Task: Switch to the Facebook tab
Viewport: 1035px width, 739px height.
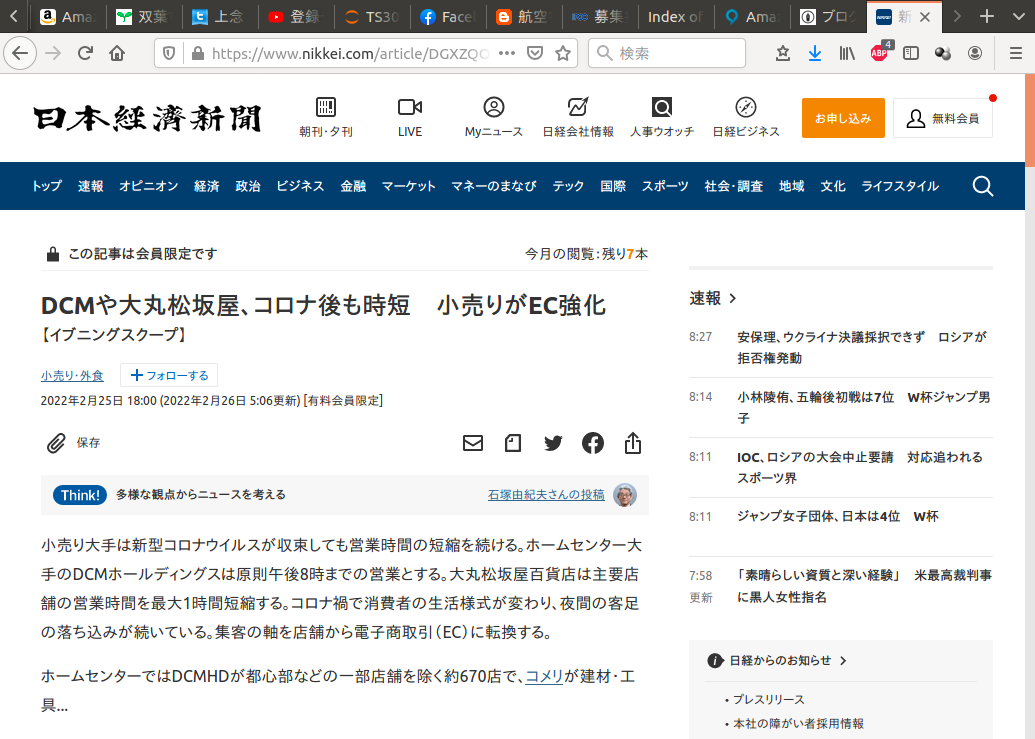Action: tap(448, 16)
